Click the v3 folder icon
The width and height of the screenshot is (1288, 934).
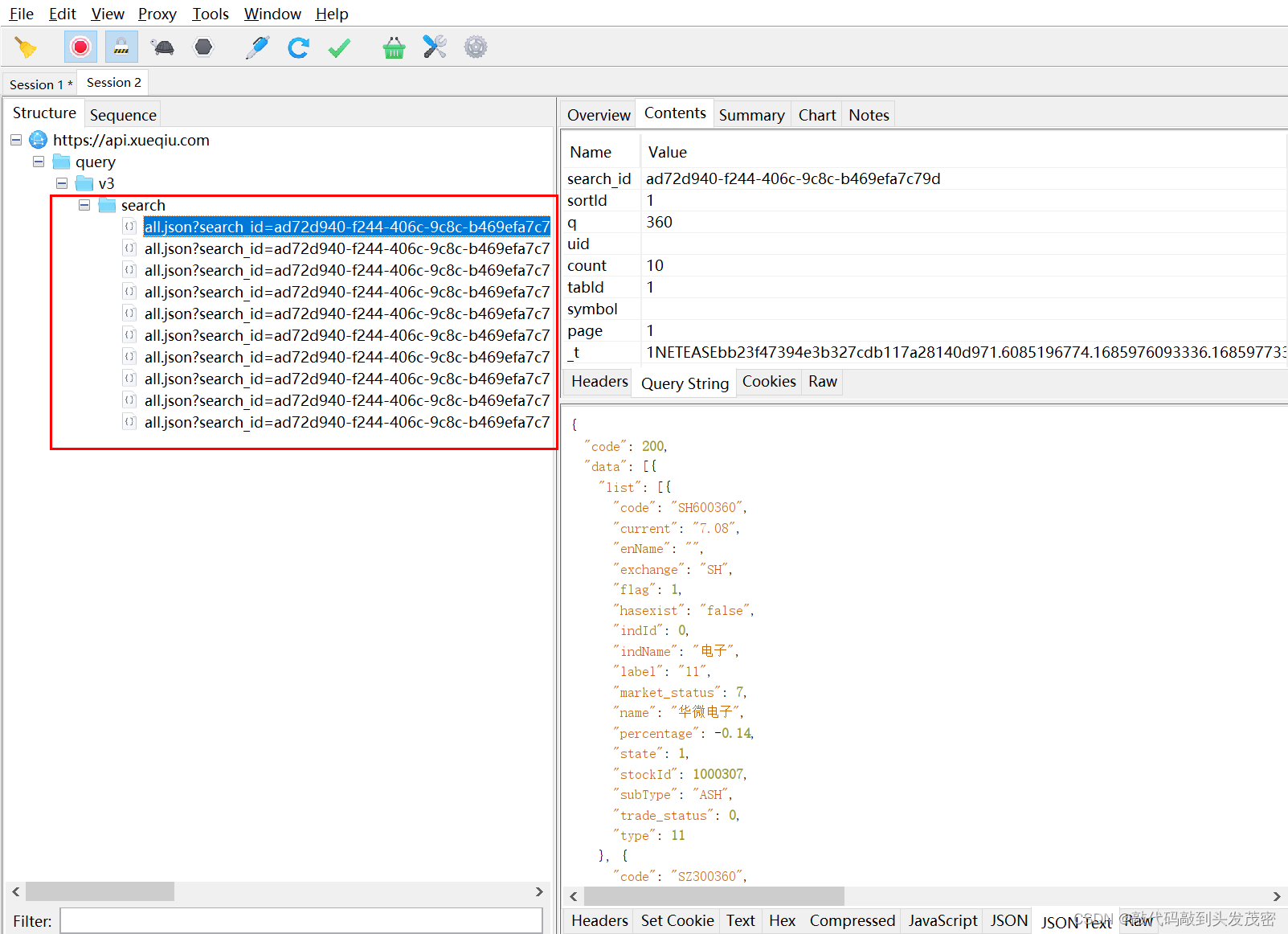click(x=84, y=183)
